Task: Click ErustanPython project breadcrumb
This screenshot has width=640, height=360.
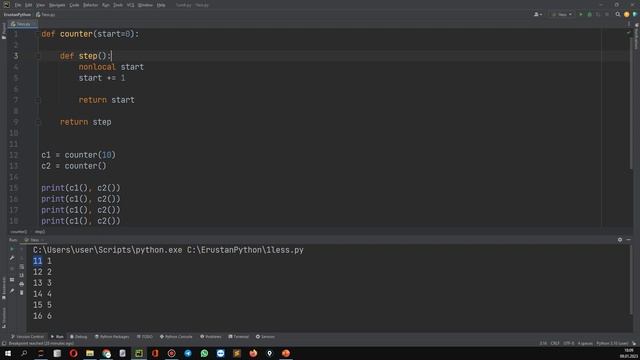Action: pos(18,15)
